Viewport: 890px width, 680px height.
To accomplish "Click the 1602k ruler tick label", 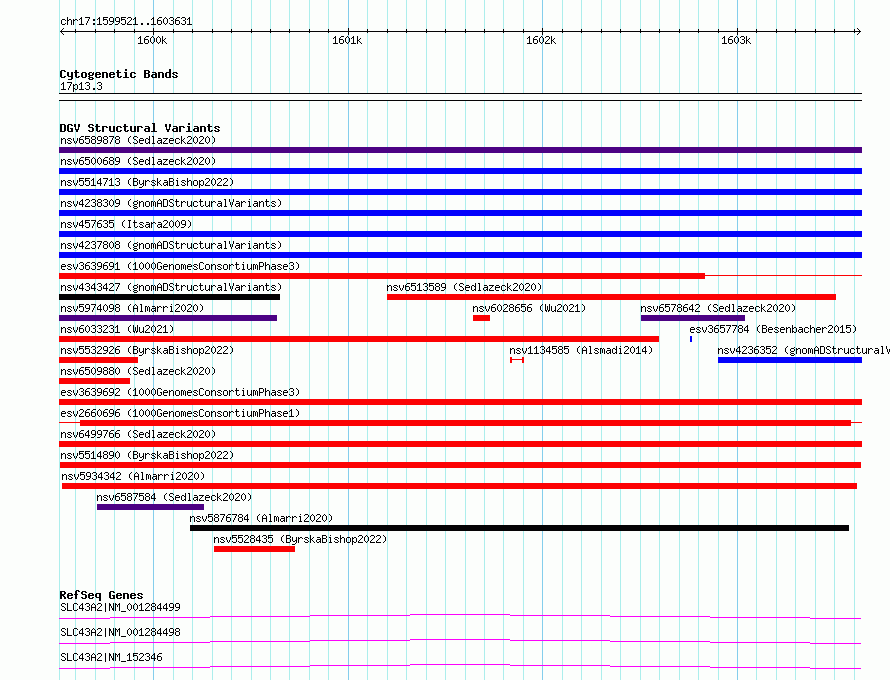I will [541, 40].
